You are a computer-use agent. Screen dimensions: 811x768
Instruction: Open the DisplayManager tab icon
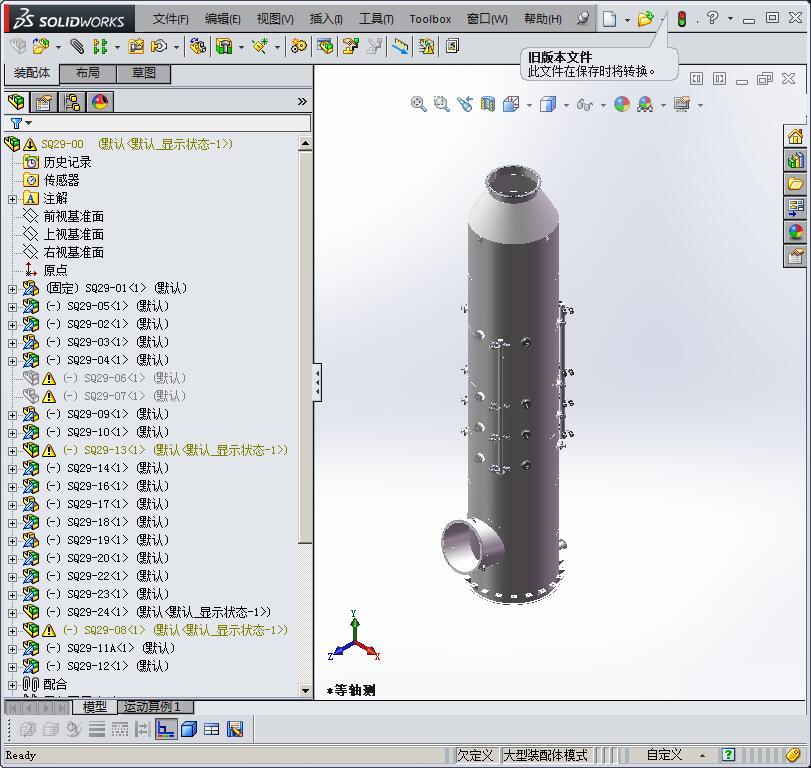(100, 102)
